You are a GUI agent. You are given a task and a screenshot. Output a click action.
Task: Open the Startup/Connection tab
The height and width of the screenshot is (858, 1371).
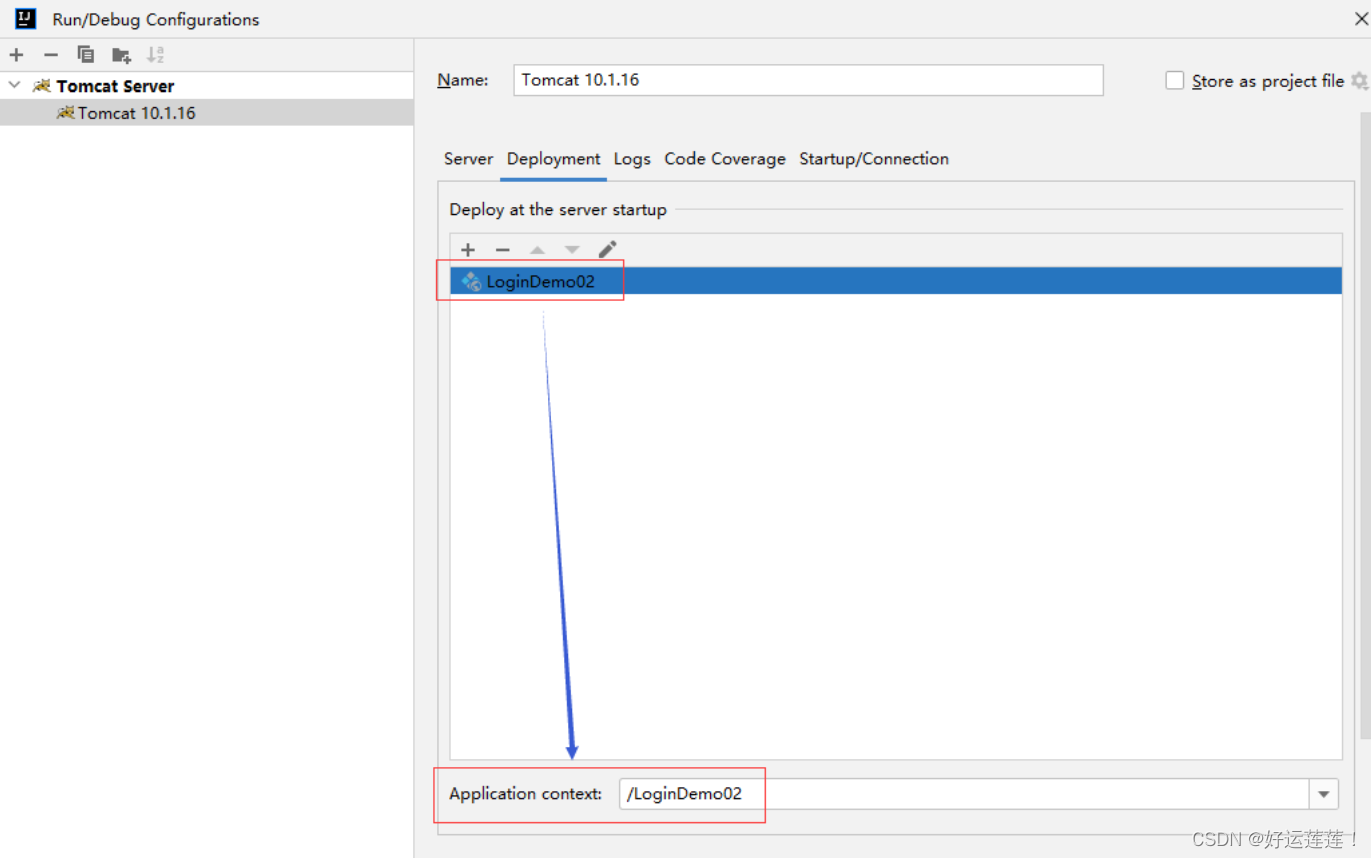point(874,159)
